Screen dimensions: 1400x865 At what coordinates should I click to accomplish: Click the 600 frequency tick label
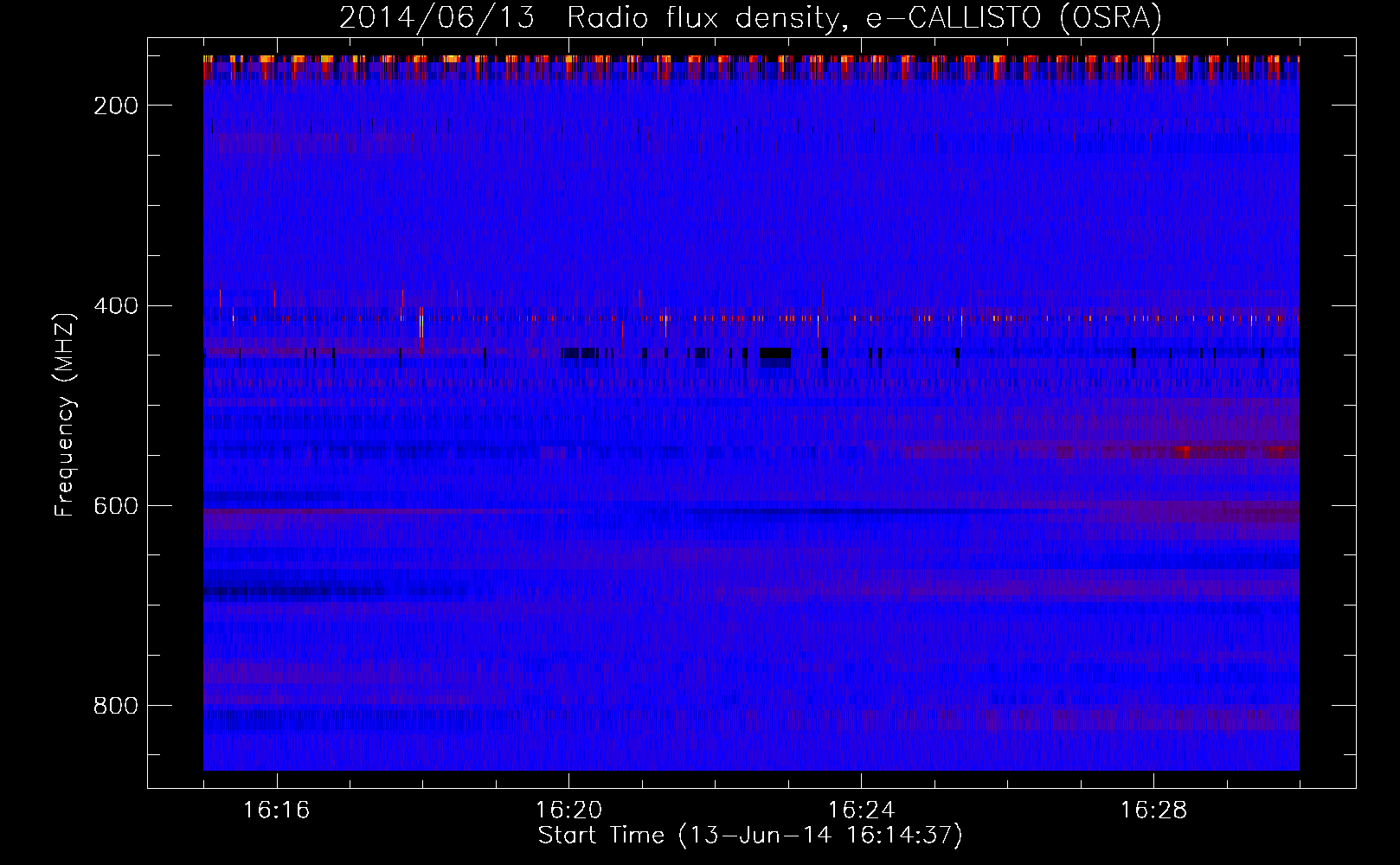pos(116,506)
